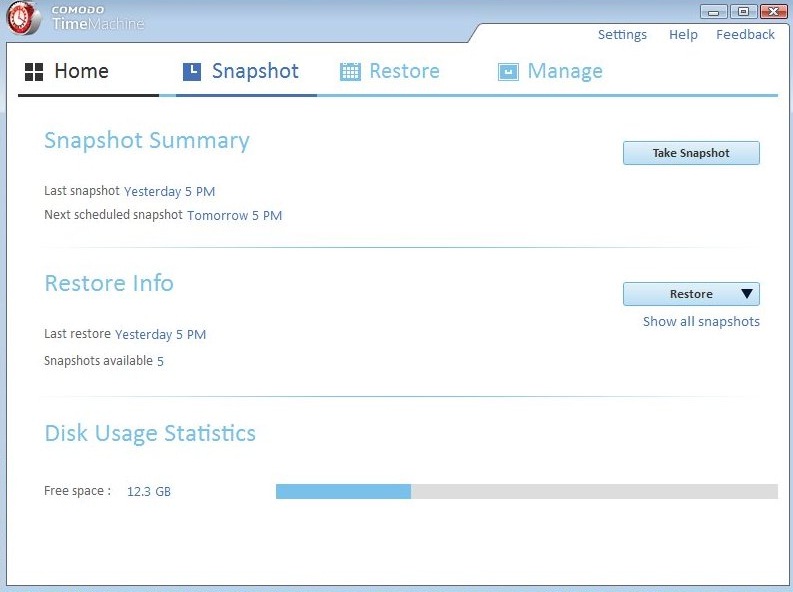
Task: Minimize the TimeMachine window
Action: 714,12
